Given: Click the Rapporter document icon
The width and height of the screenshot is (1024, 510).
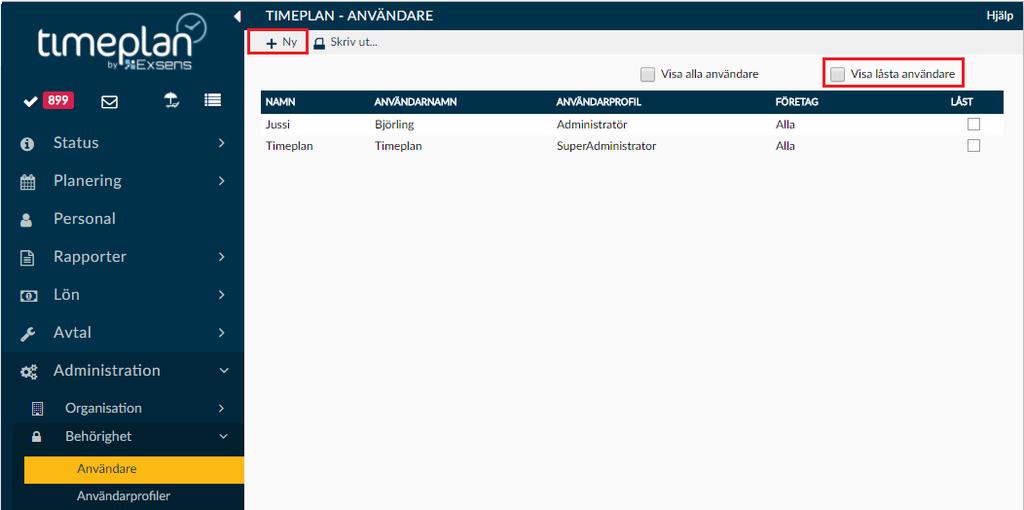Looking at the screenshot, I should point(27,258).
